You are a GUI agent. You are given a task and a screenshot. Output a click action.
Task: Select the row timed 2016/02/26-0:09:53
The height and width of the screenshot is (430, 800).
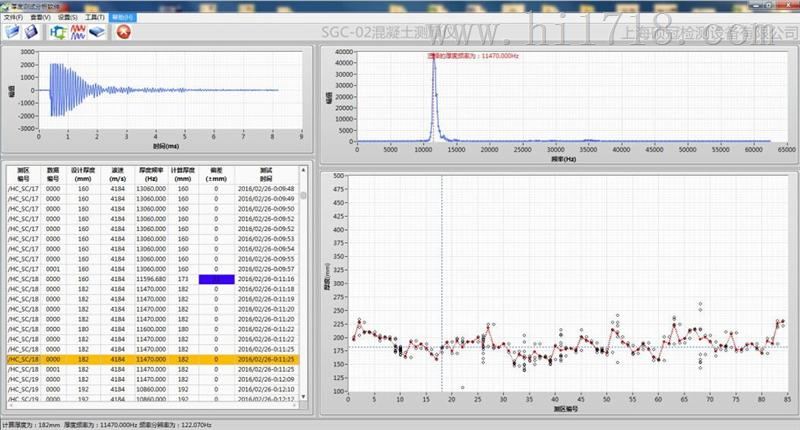coord(153,239)
